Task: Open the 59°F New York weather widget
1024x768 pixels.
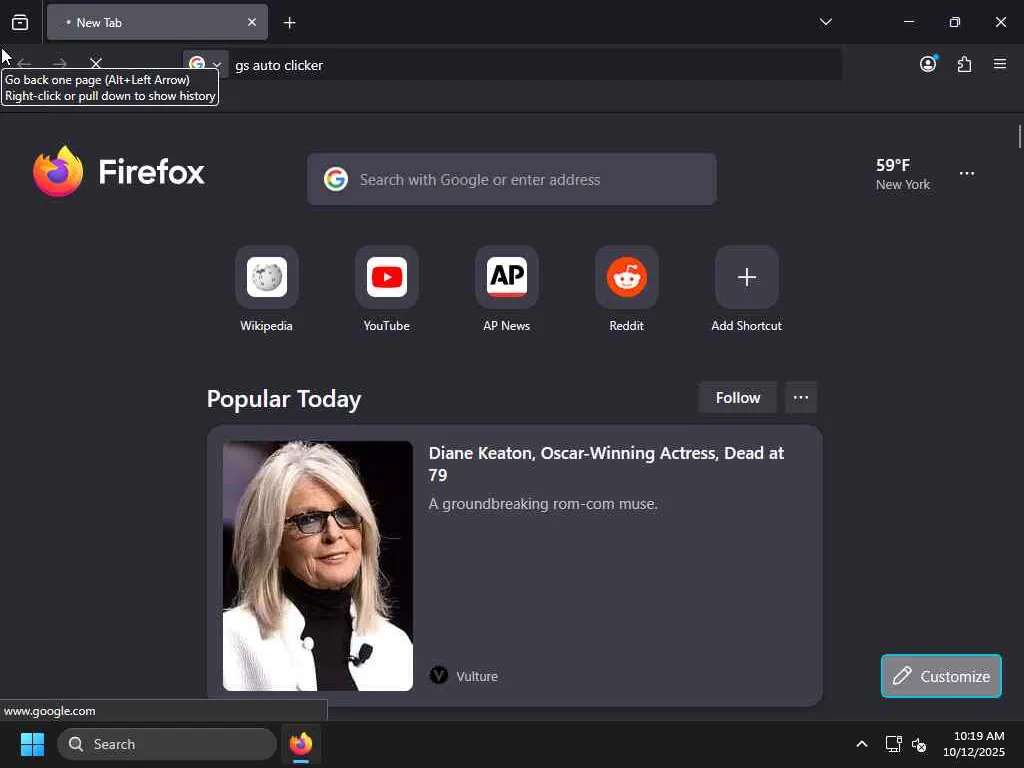Action: pos(903,174)
